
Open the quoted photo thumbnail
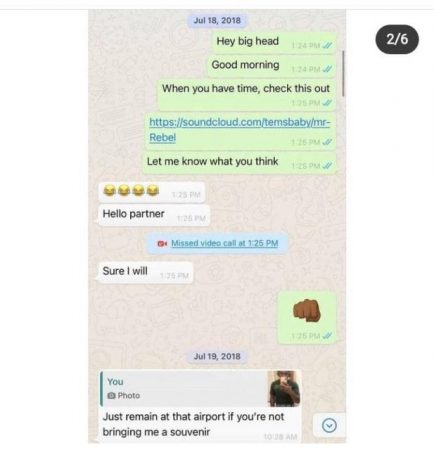tap(284, 388)
